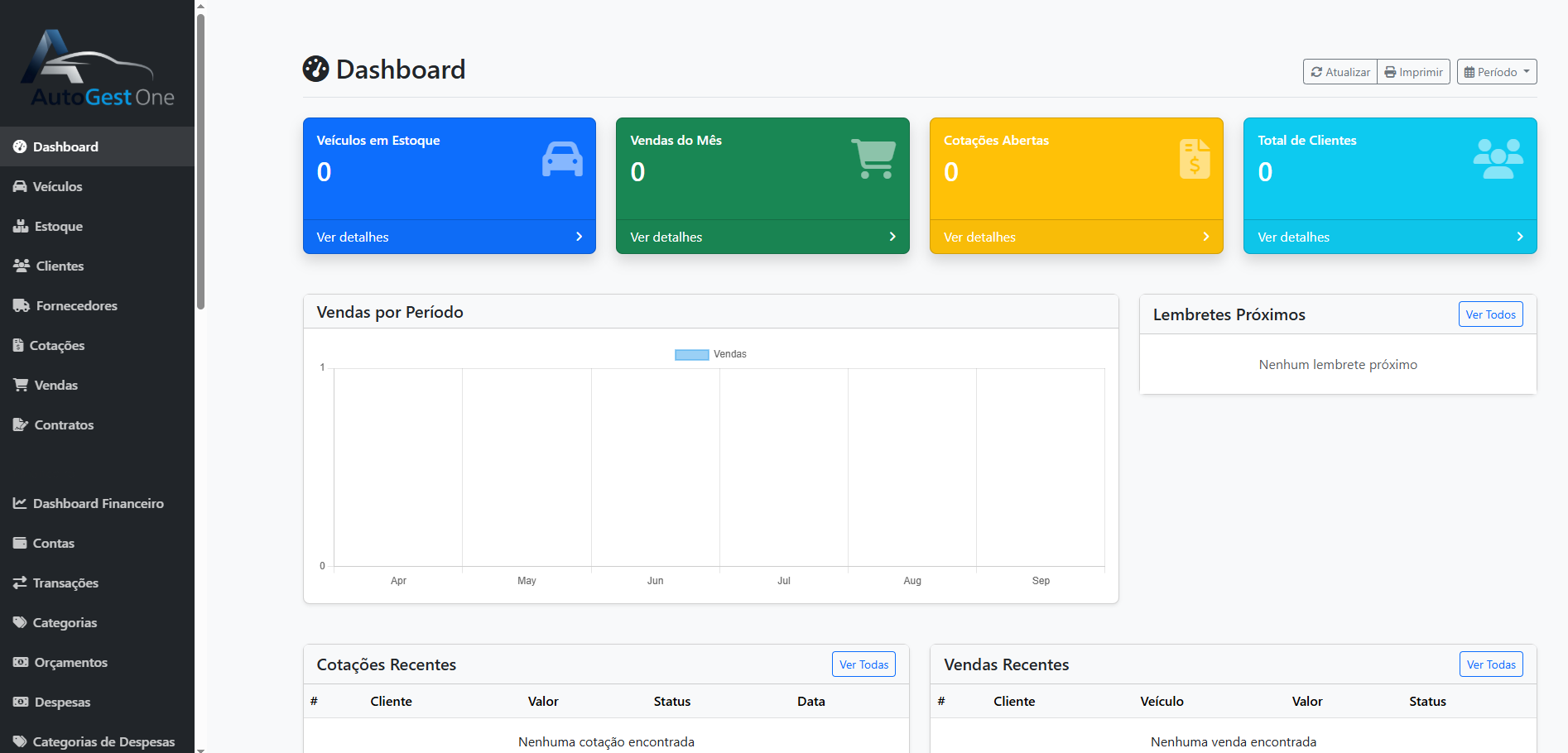Click the invoice icon on Cotações Abertas card

[x=1194, y=159]
